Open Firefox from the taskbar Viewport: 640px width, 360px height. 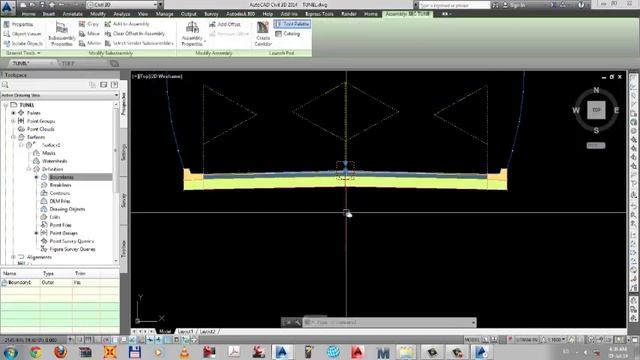tap(60, 352)
